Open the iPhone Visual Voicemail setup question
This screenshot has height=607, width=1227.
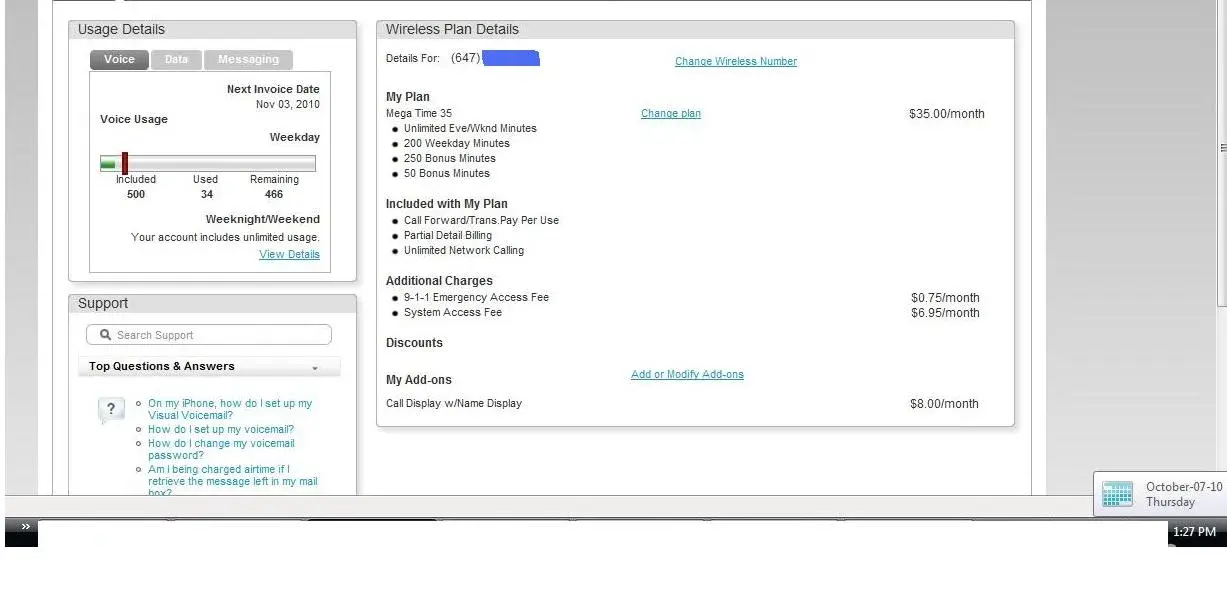(229, 409)
